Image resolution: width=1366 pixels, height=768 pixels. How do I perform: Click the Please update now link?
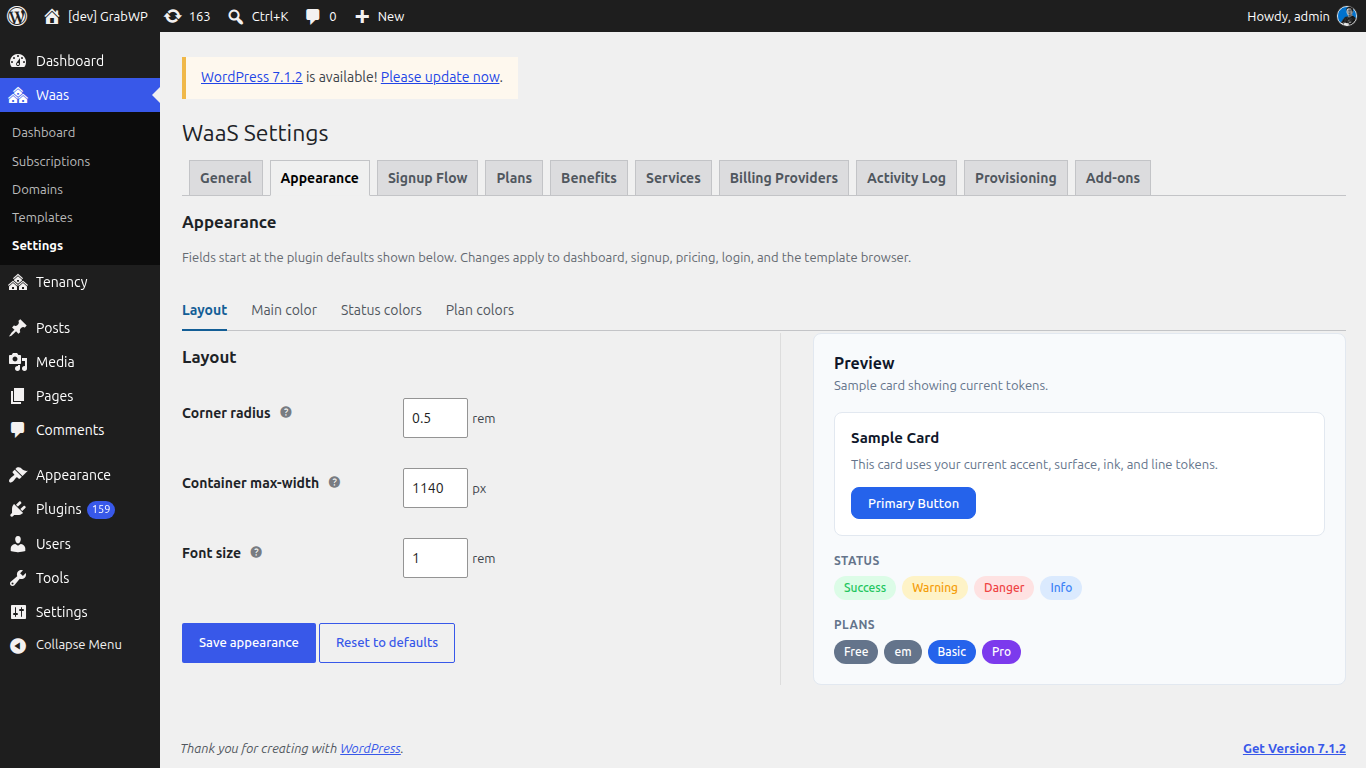point(440,77)
